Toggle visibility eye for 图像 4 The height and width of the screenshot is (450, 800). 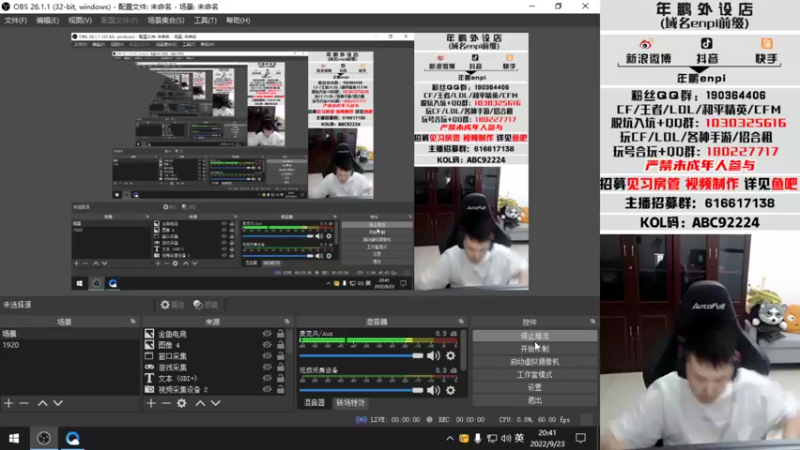point(267,345)
